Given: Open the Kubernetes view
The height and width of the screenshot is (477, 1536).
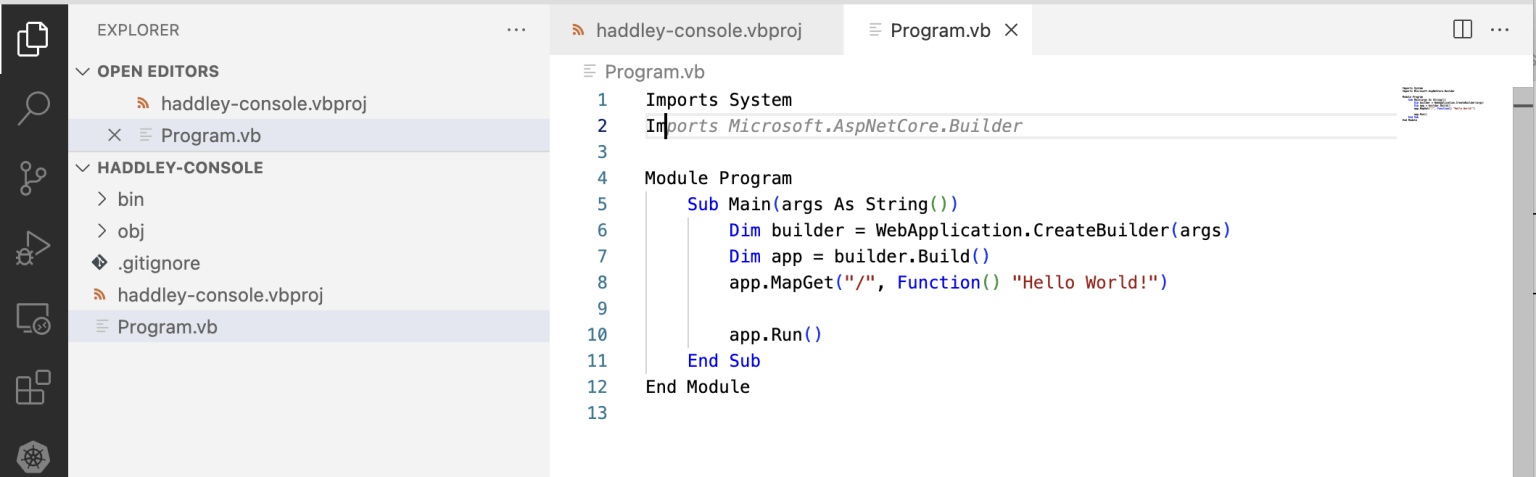Looking at the screenshot, I should click(x=33, y=457).
